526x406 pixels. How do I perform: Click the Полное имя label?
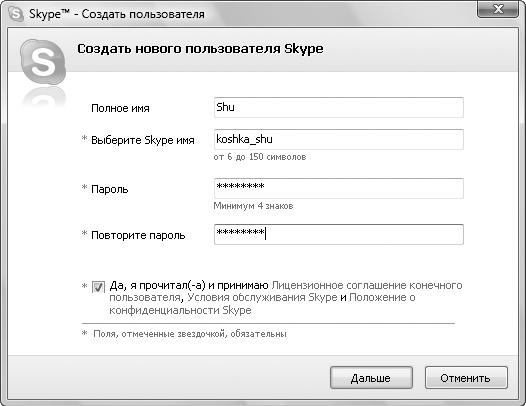click(120, 108)
